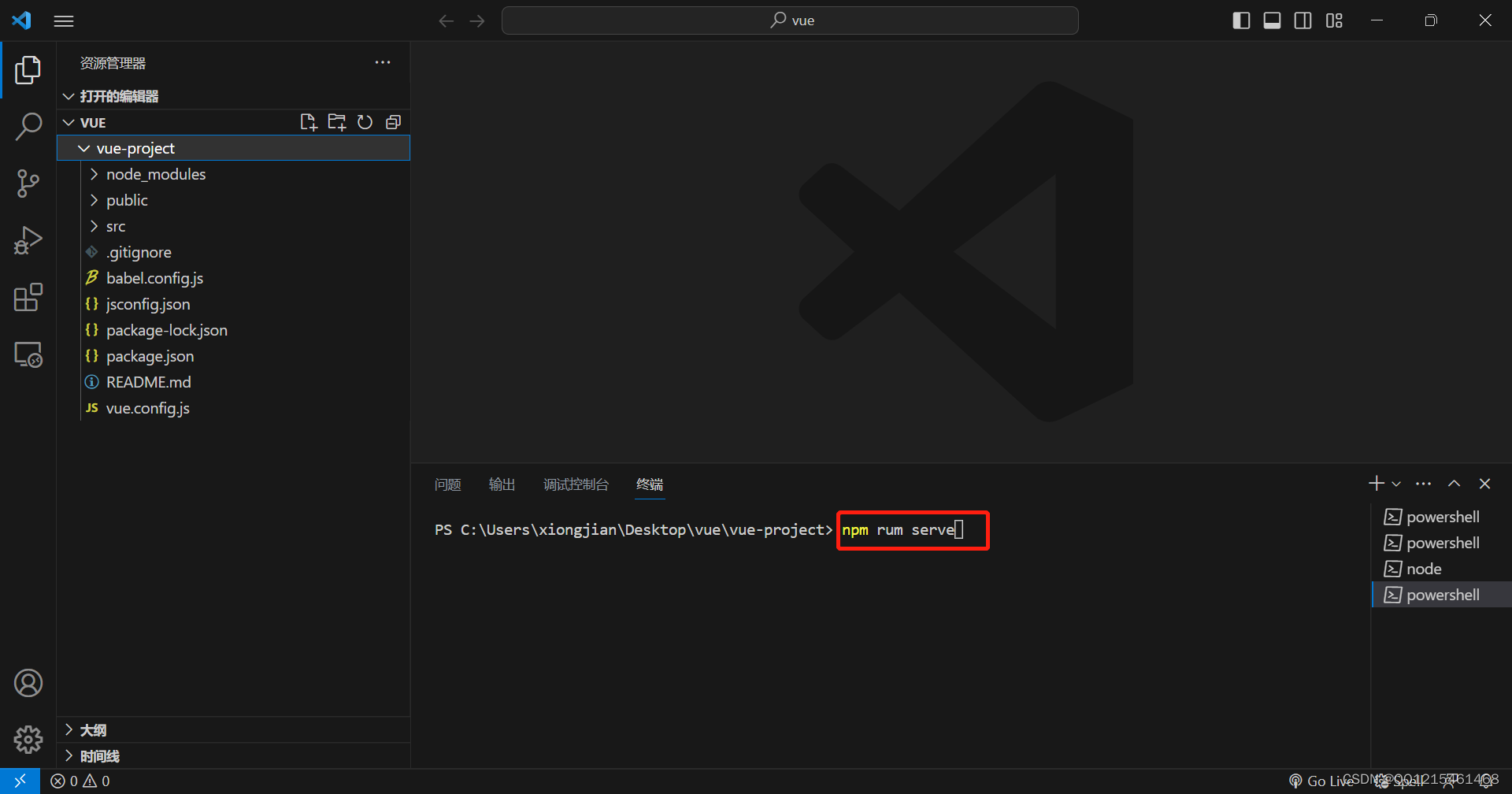Image resolution: width=1512 pixels, height=794 pixels.
Task: Open the Manage settings gear
Action: click(28, 740)
